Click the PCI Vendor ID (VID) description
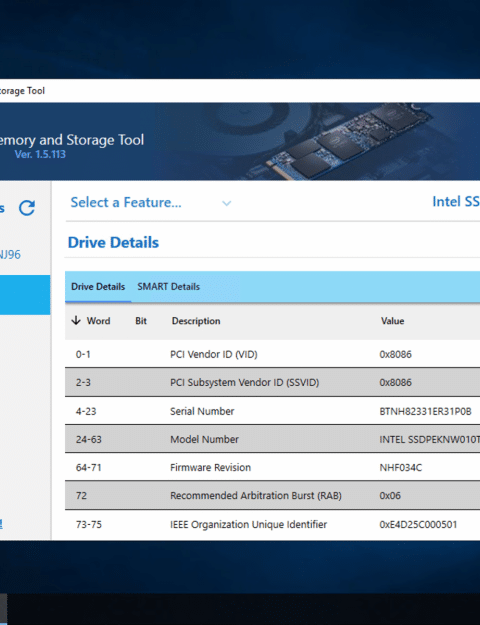480x625 pixels. (214, 354)
